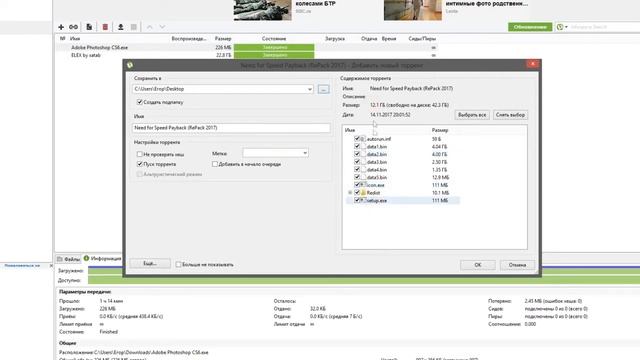Uncheck the data2.bin file checkbox
Screen dimensions: 640x360
click(x=357, y=154)
